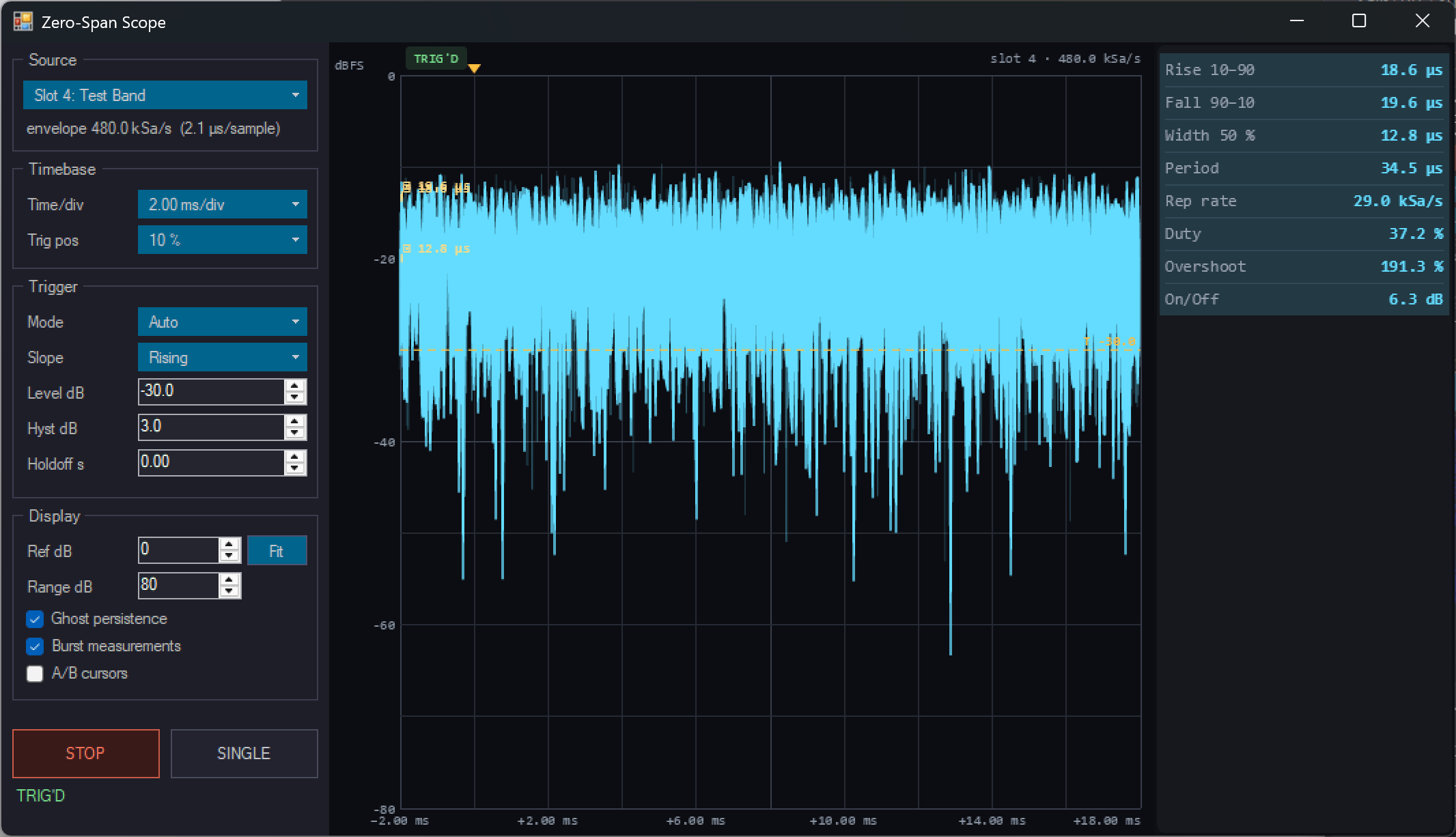
Task: Select the Width 50 % measurement row
Action: 1304,135
